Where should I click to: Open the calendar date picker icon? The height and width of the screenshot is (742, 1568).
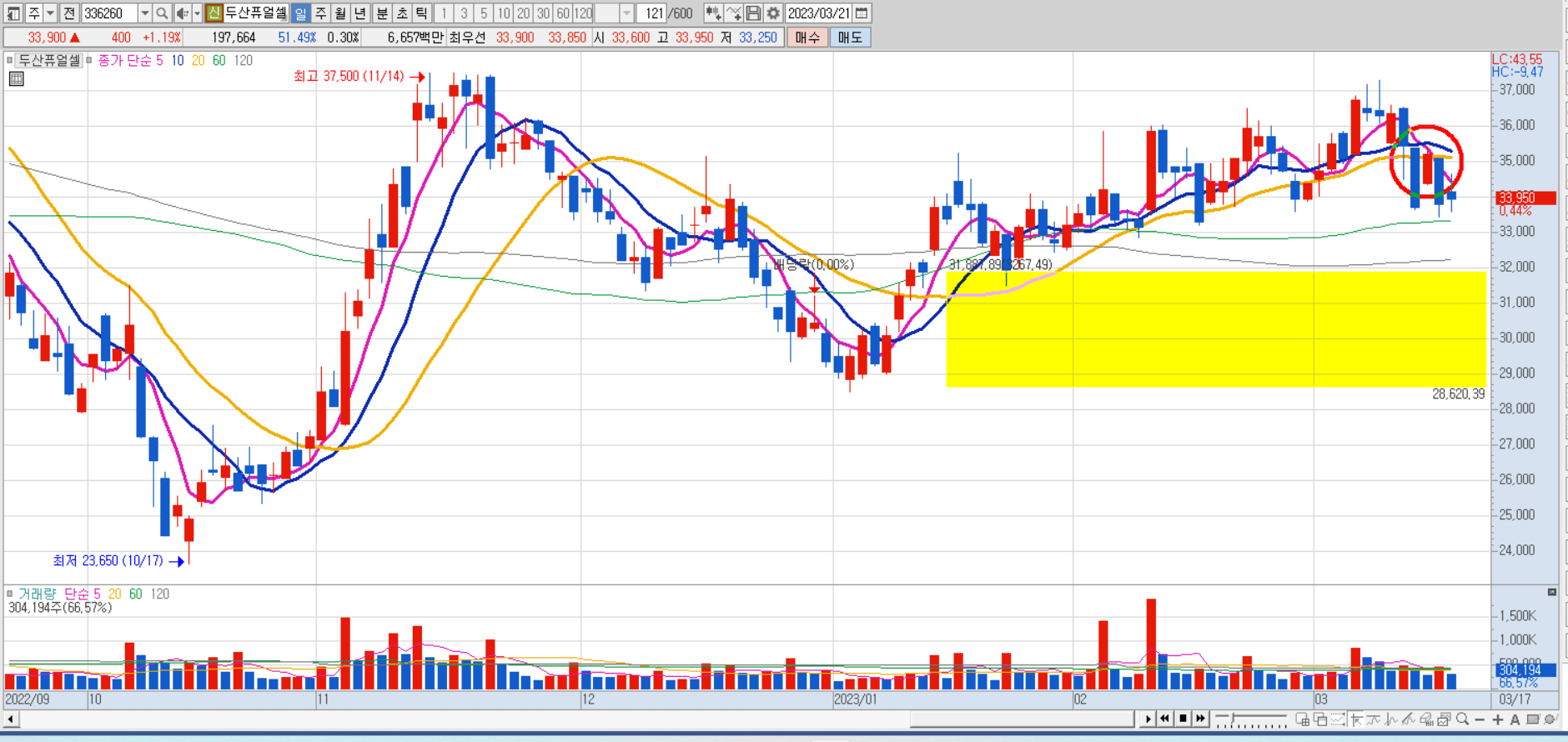(862, 13)
